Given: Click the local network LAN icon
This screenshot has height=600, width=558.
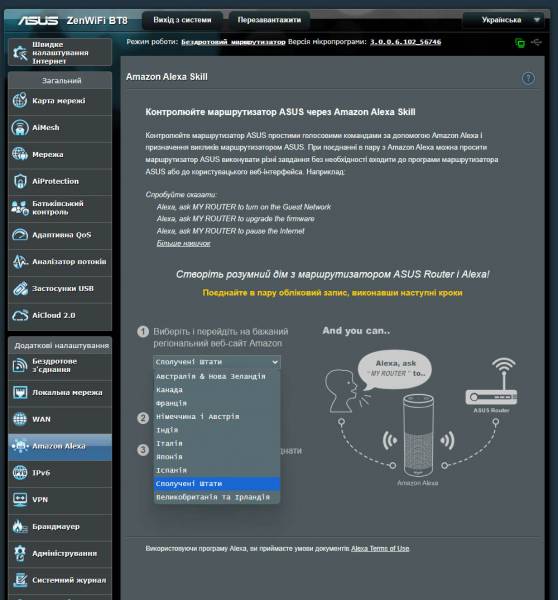Looking at the screenshot, I should click(20, 393).
